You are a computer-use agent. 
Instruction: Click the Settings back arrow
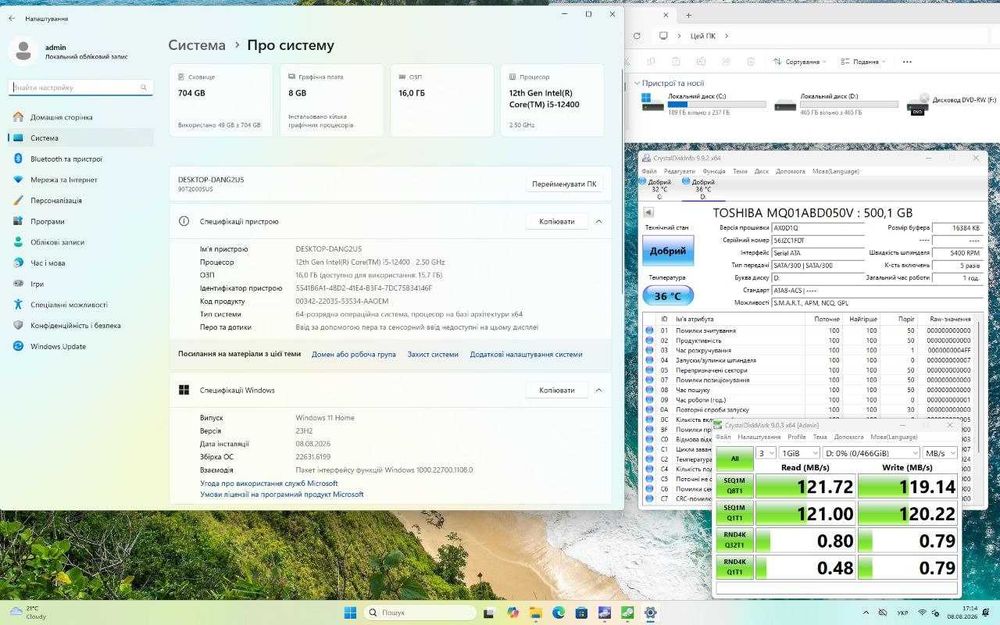[11, 18]
